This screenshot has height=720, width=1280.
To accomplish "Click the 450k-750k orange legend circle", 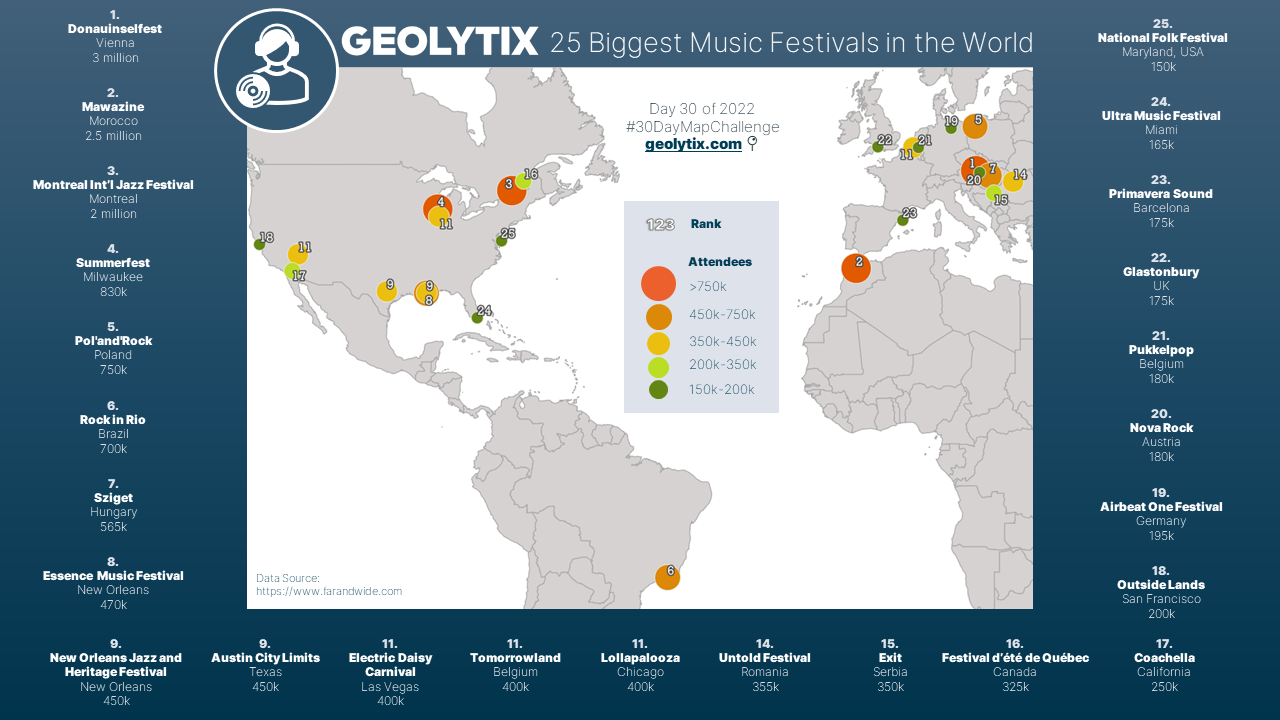I will tap(658, 317).
